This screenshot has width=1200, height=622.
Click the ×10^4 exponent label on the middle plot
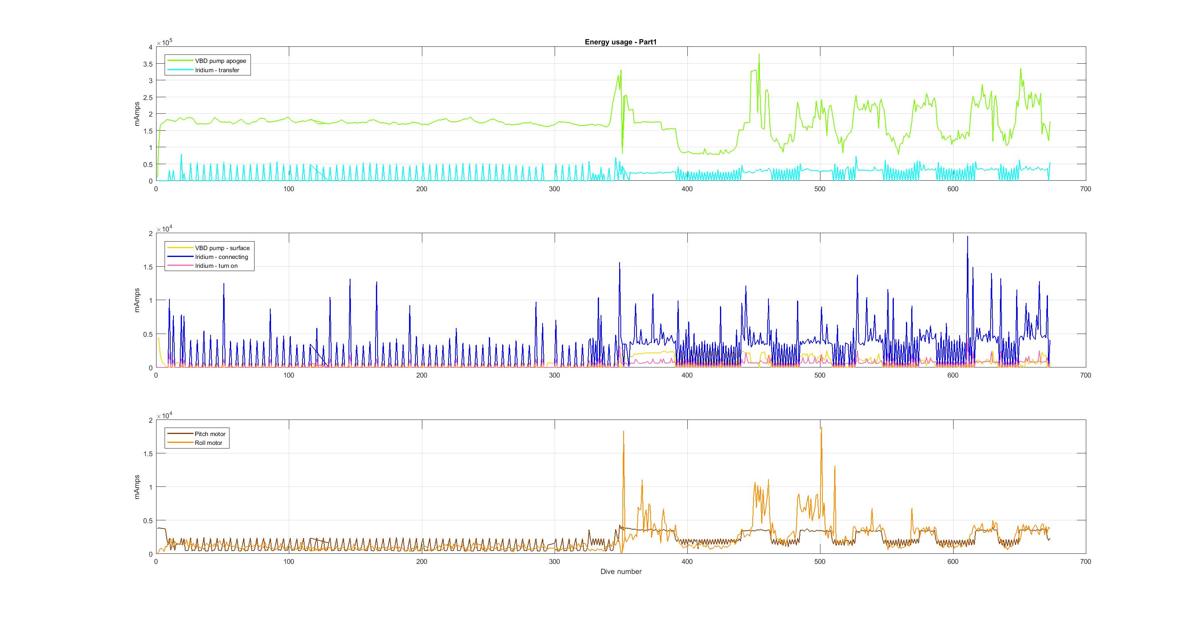tap(164, 228)
